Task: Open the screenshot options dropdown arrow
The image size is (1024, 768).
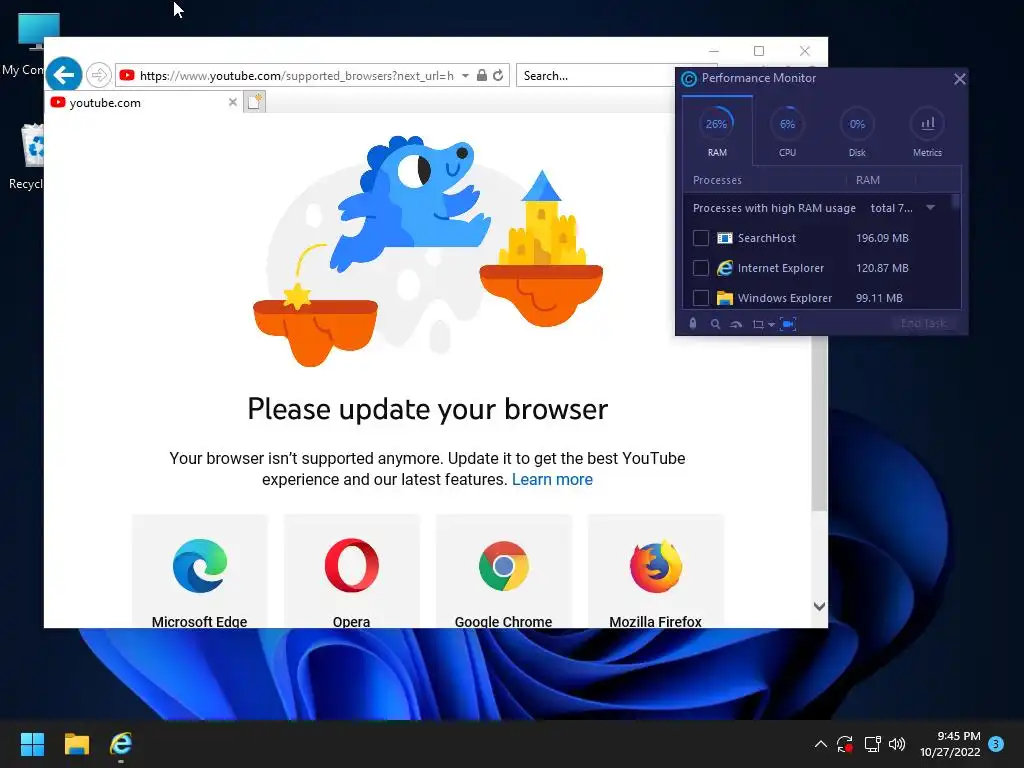Action: tap(771, 325)
